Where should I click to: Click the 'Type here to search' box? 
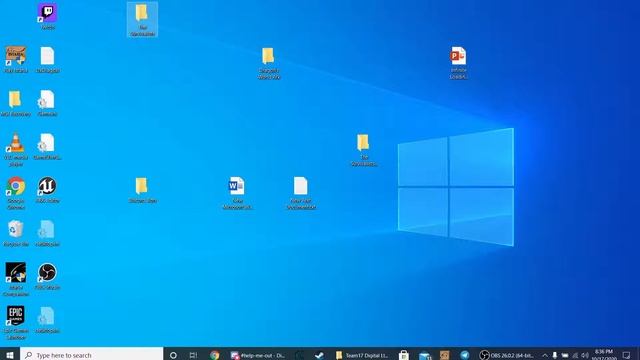click(x=91, y=354)
